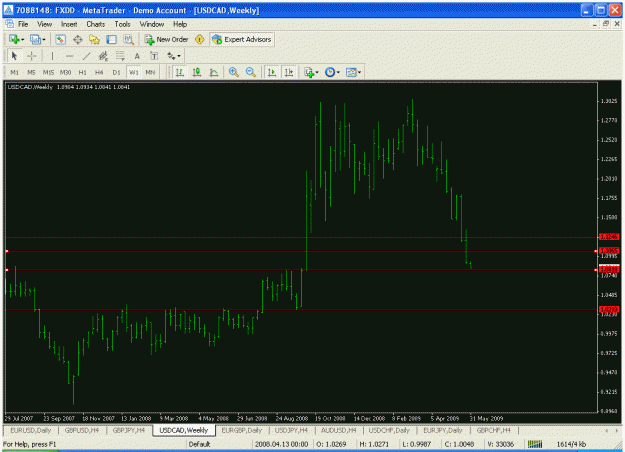The height and width of the screenshot is (452, 625).
Task: Select the M15 timeframe
Action: 48,72
